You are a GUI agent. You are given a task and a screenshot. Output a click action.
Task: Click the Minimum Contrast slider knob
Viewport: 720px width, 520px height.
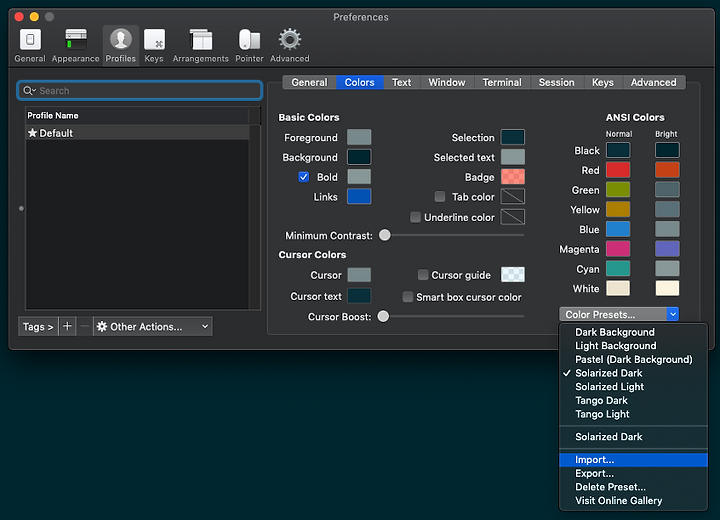coord(385,235)
